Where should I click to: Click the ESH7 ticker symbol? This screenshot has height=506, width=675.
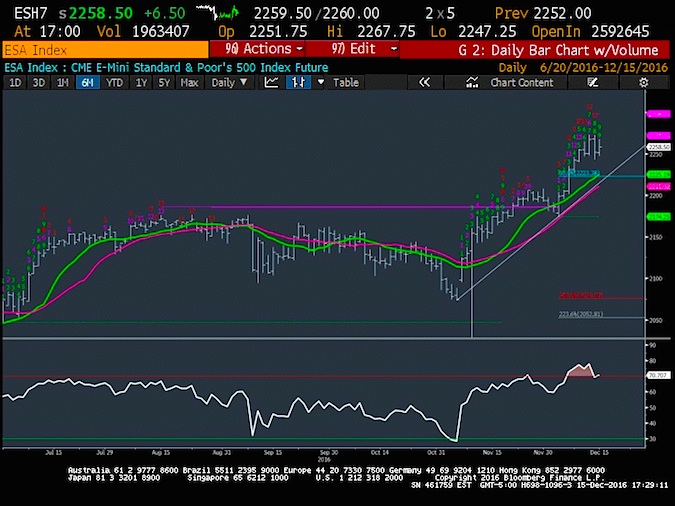31,13
